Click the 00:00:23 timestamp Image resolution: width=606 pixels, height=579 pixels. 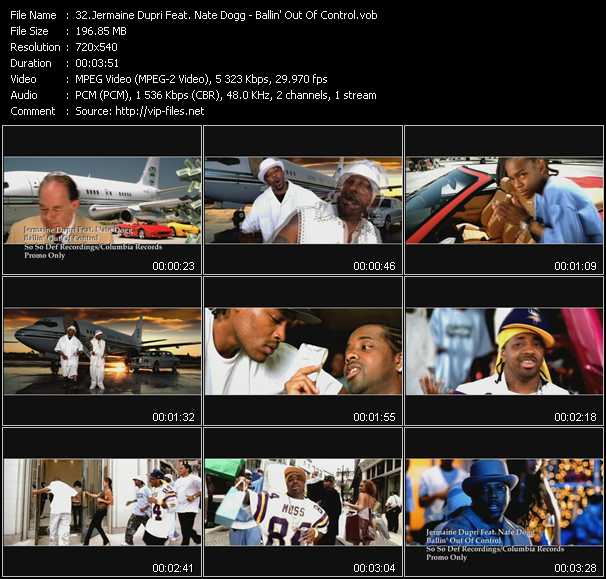pos(173,266)
